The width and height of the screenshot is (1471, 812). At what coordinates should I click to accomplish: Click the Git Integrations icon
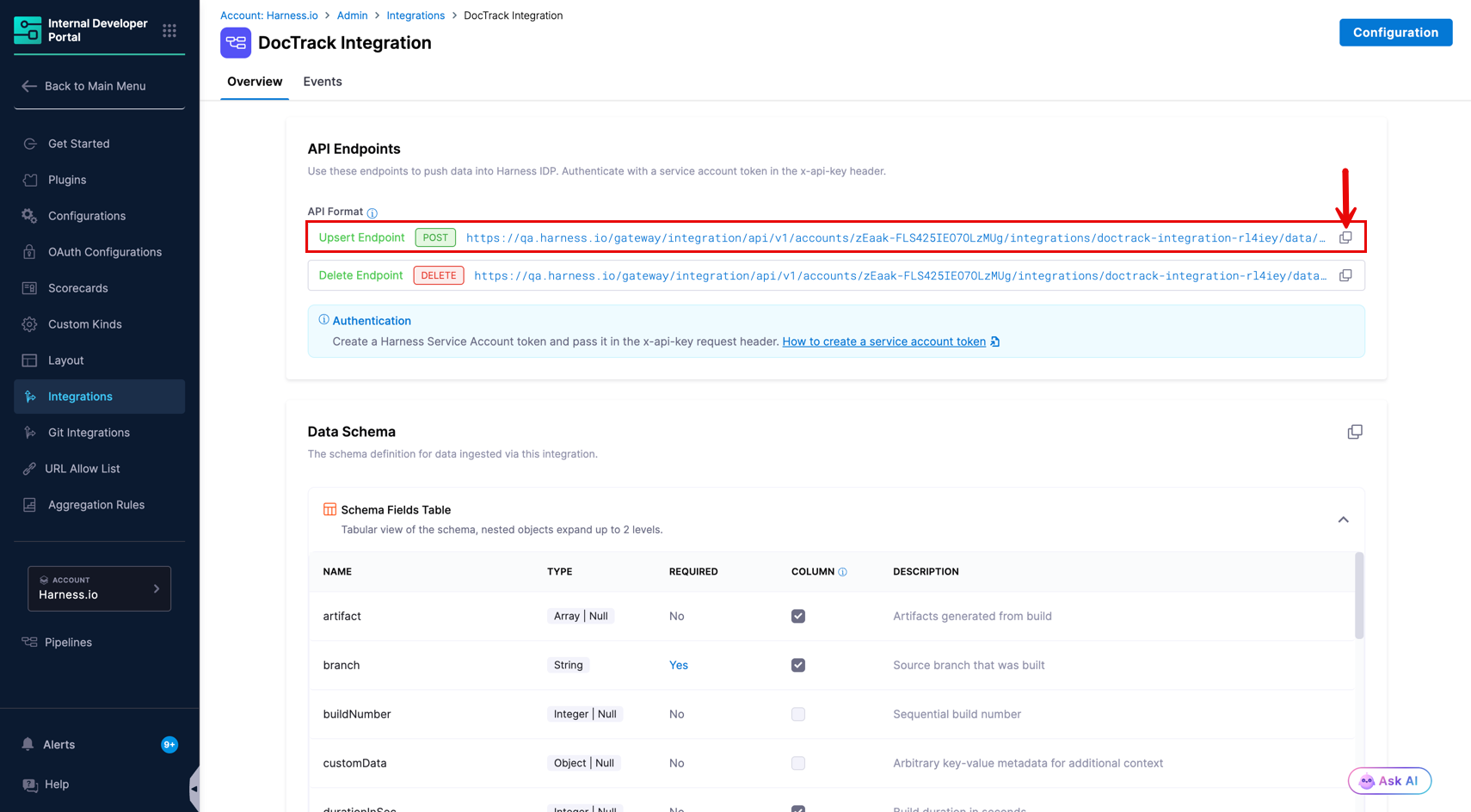[30, 433]
